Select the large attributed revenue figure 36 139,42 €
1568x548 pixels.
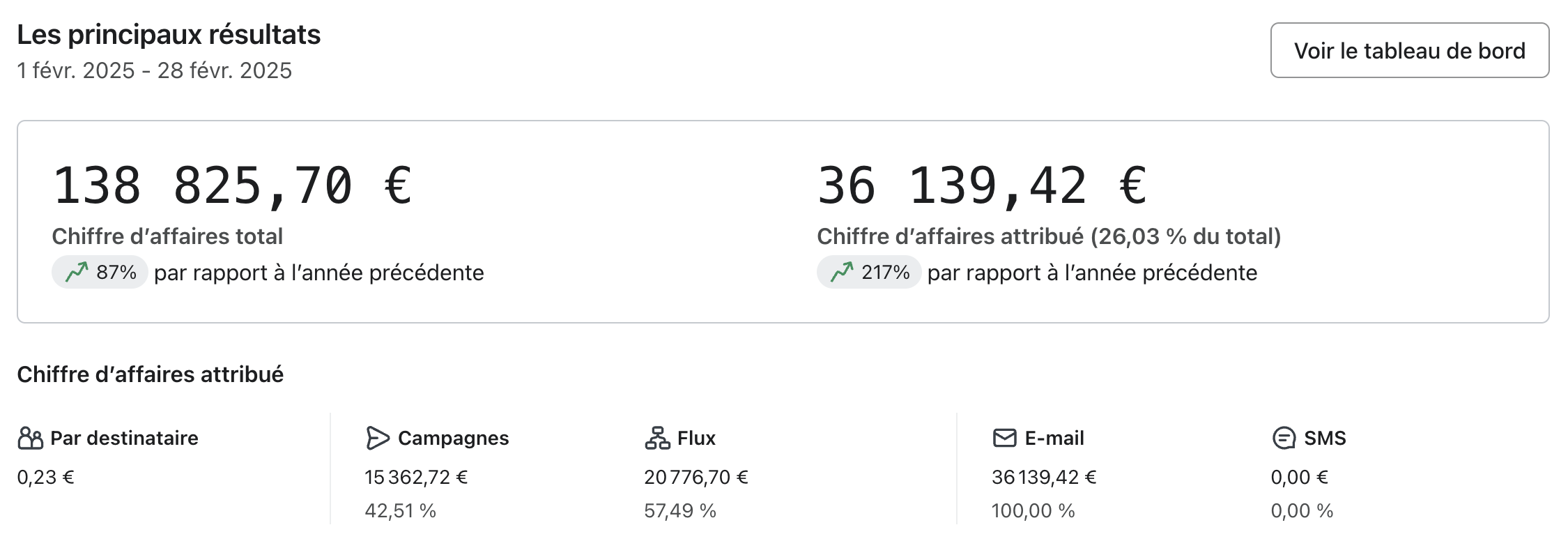[x=982, y=186]
